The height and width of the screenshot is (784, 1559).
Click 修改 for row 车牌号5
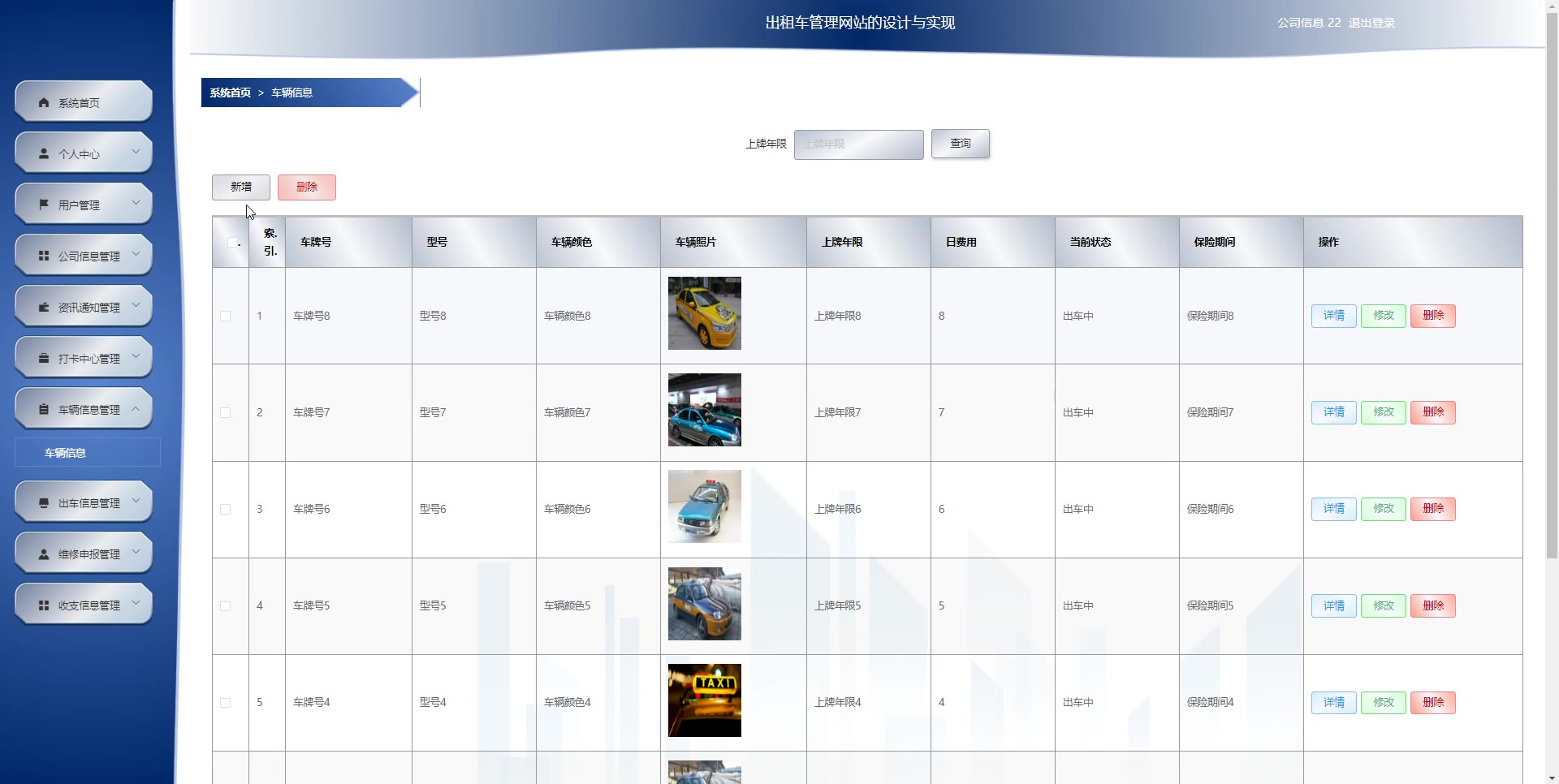click(1384, 605)
